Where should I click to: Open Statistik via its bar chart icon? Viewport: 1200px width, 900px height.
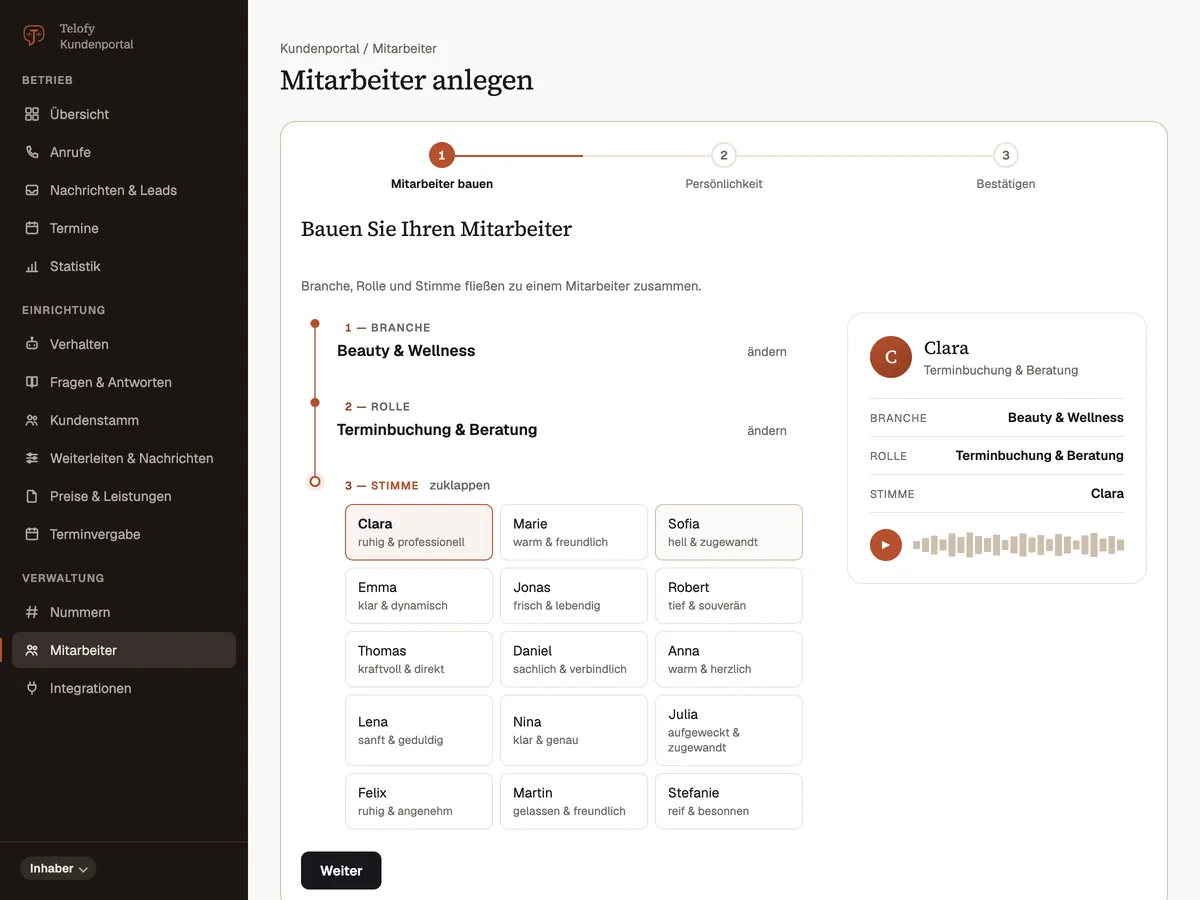tap(32, 266)
